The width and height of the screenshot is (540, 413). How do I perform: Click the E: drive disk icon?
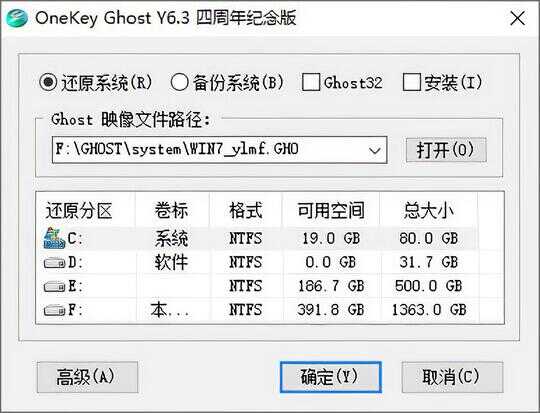[54, 287]
